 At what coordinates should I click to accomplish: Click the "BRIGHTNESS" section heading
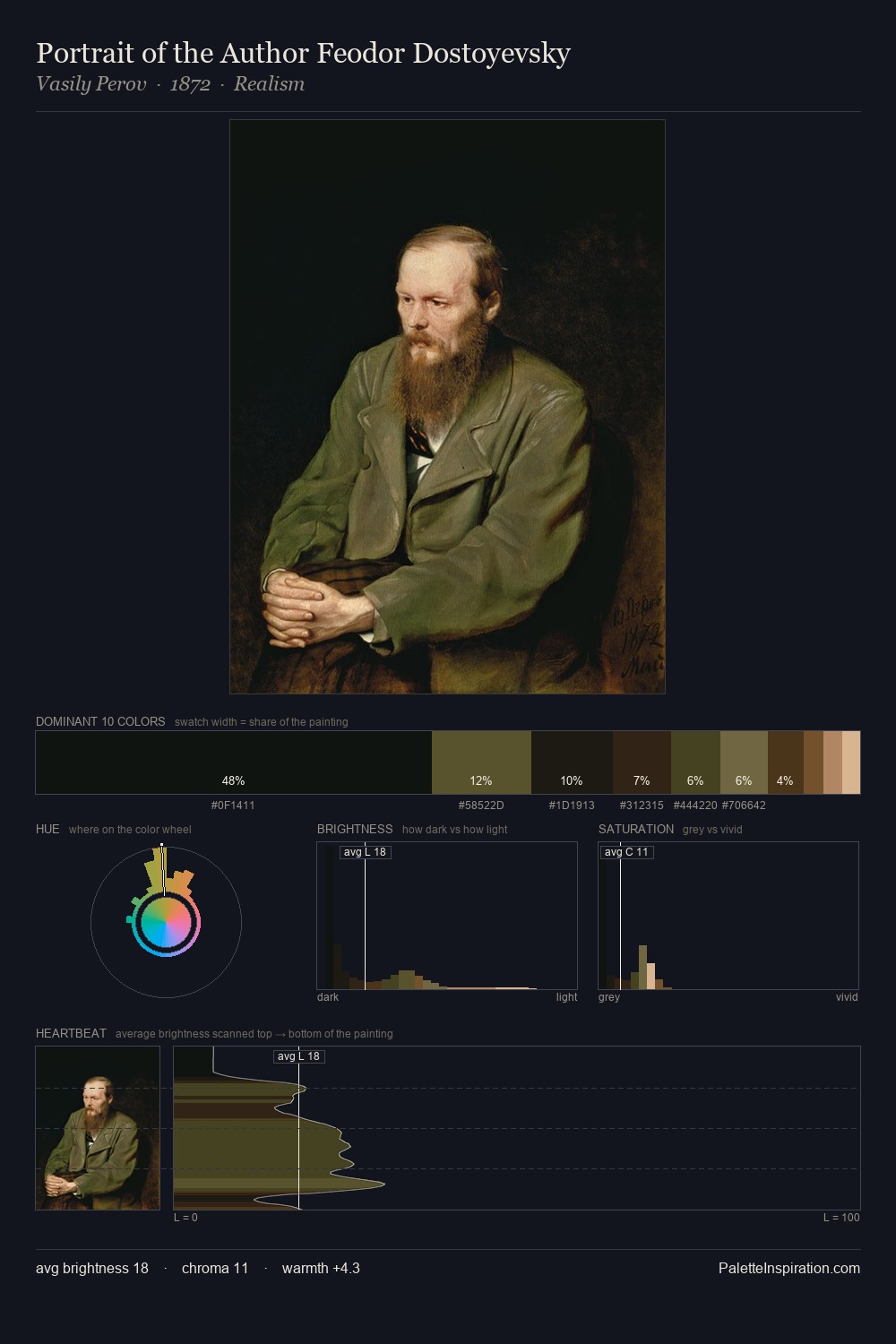355,829
